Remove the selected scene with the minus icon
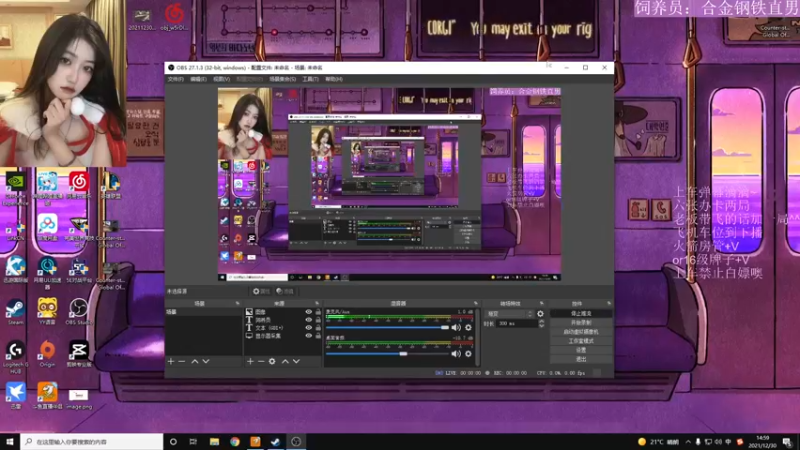800x450 pixels. click(x=182, y=361)
